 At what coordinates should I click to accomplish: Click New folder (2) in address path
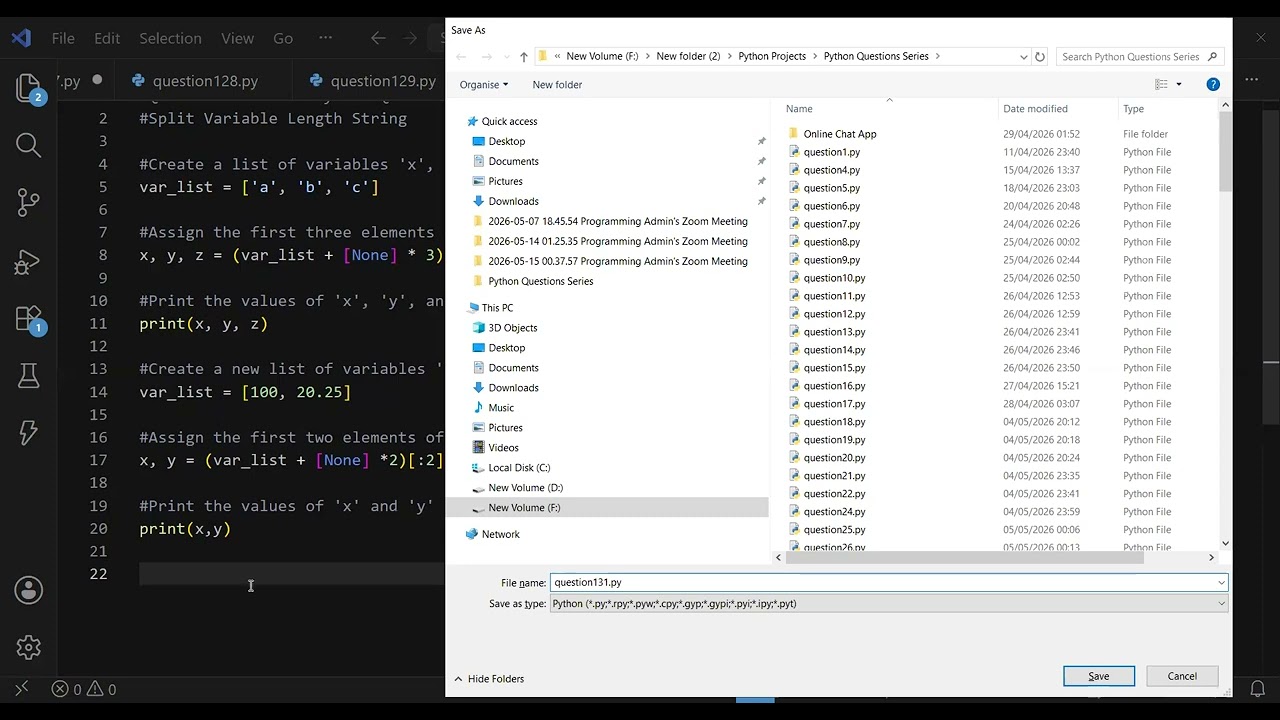(688, 57)
